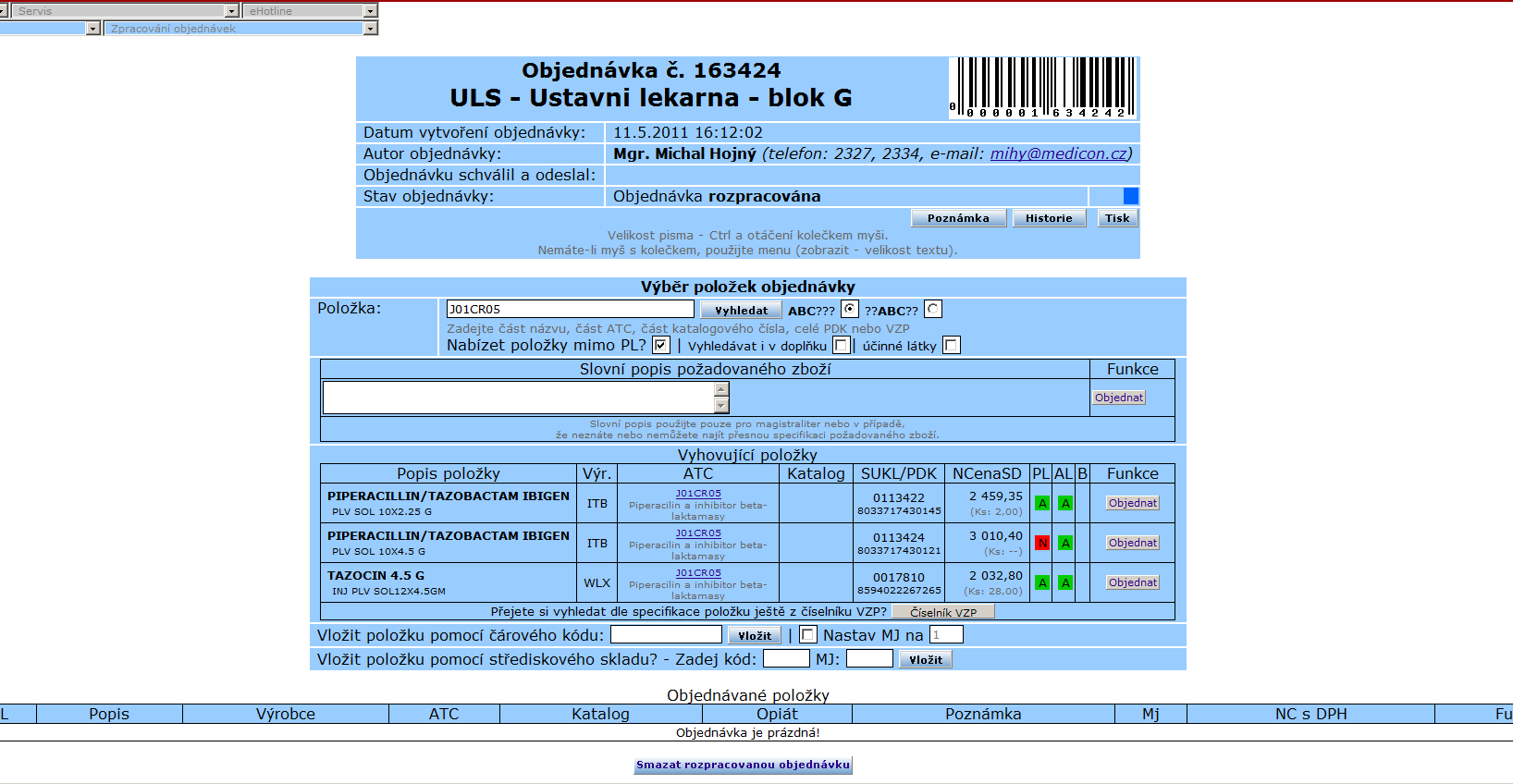This screenshot has height=784, width=1513.
Task: Enable the účinné látky checkbox
Action: point(951,345)
